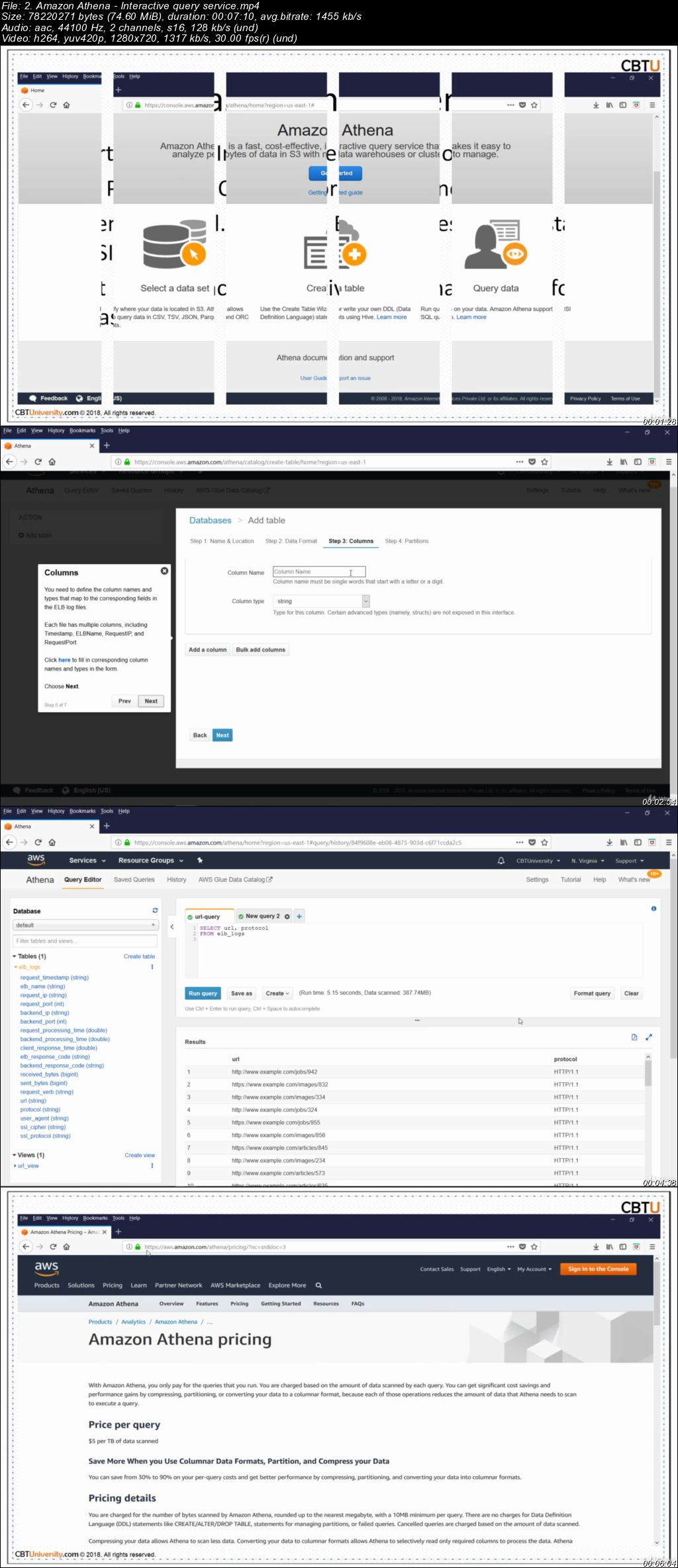Click the AWS logo in the Query Editor console
Image resolution: width=678 pixels, height=1568 pixels.
[36, 859]
